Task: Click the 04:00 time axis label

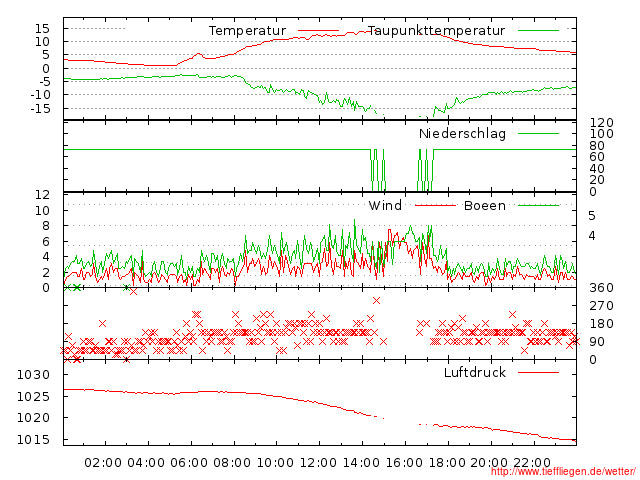Action: 146,463
